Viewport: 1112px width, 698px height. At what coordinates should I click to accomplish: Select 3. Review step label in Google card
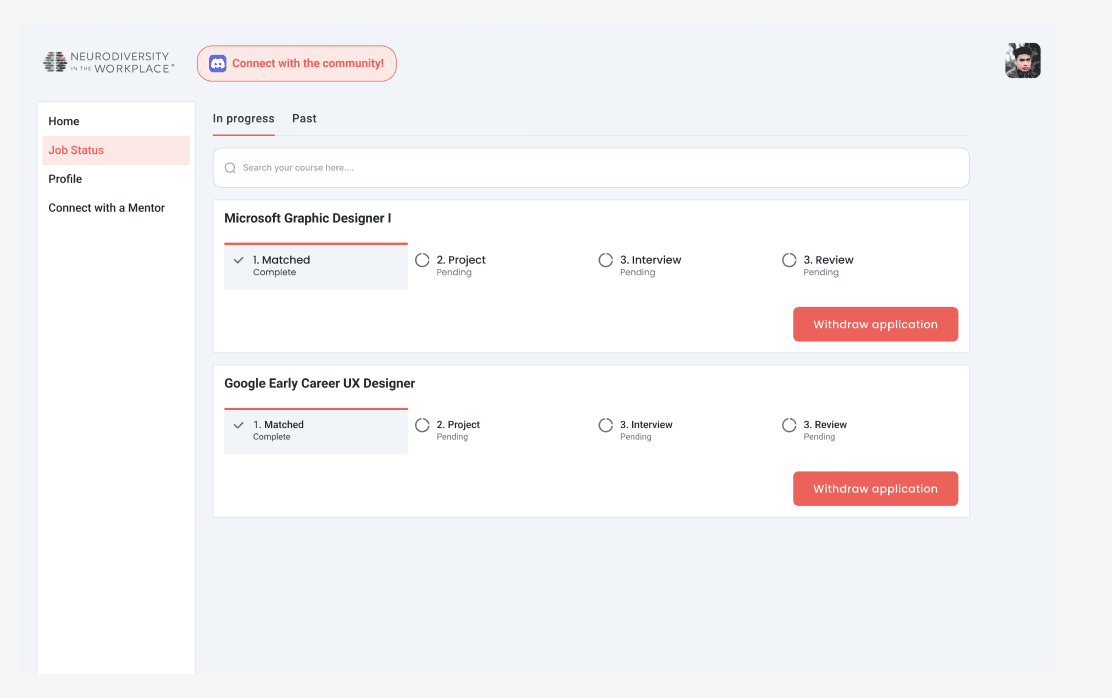(825, 425)
